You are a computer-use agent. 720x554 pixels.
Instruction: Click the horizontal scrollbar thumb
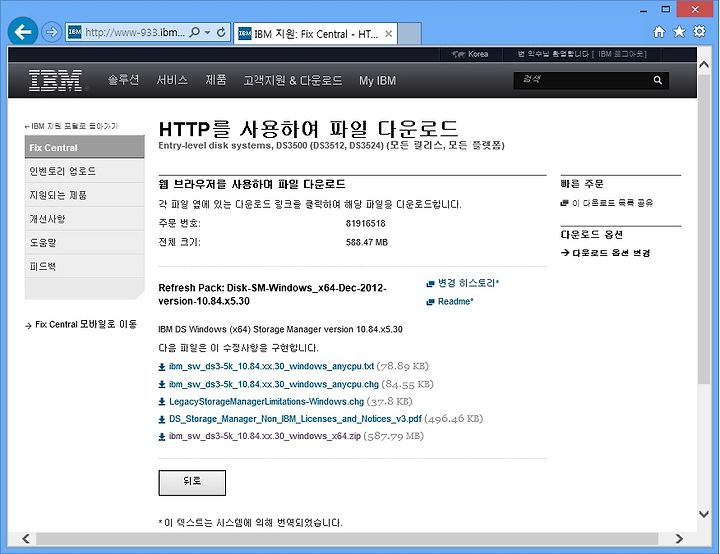pos(347,538)
